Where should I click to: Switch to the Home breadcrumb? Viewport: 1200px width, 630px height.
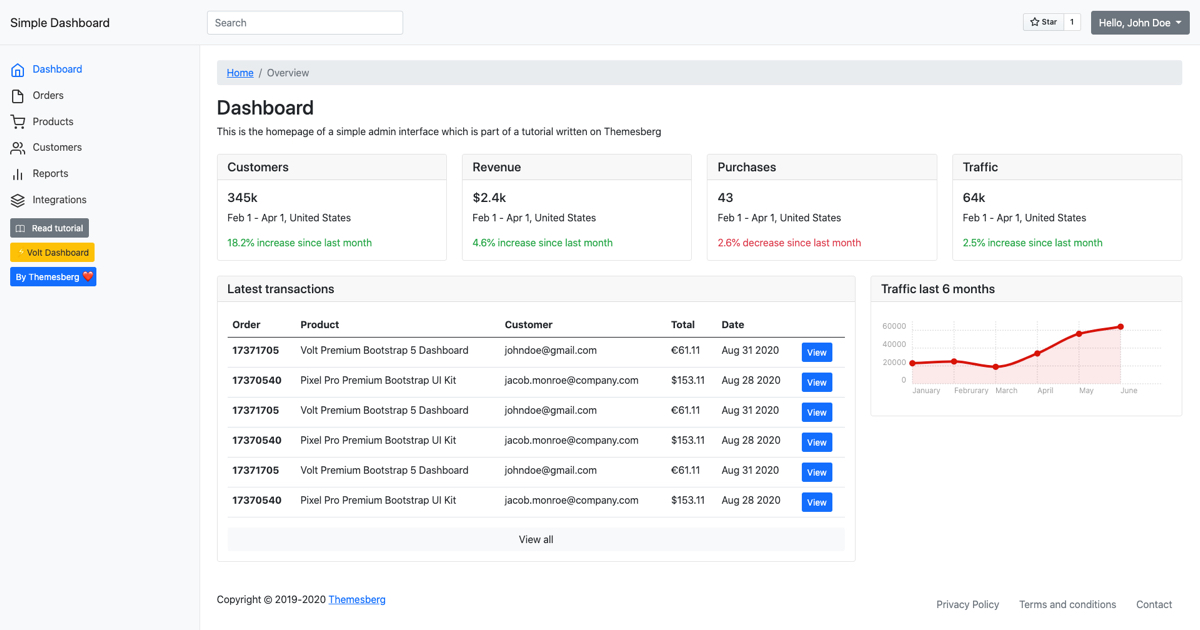[x=240, y=72]
